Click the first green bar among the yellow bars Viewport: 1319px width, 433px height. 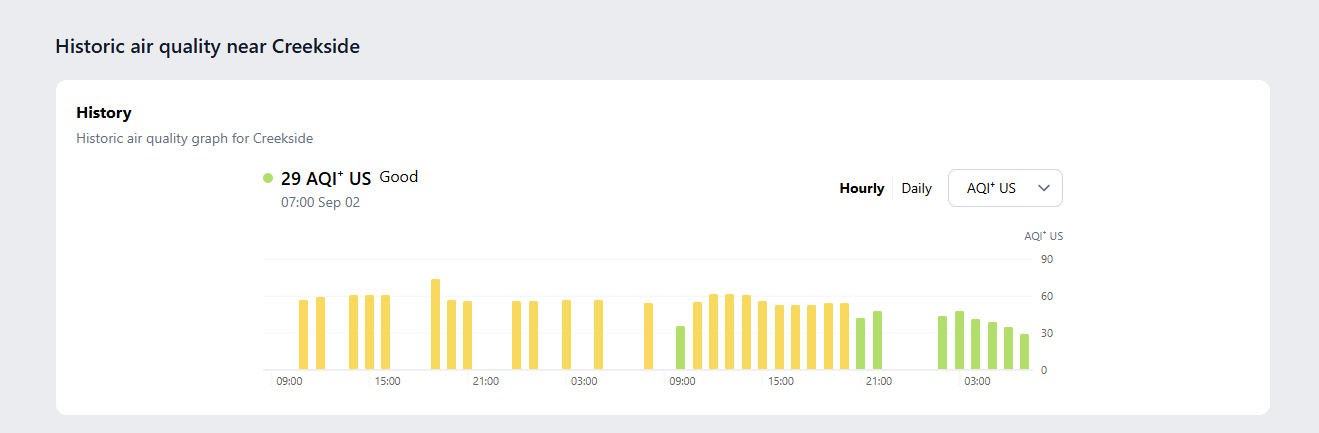click(x=680, y=347)
